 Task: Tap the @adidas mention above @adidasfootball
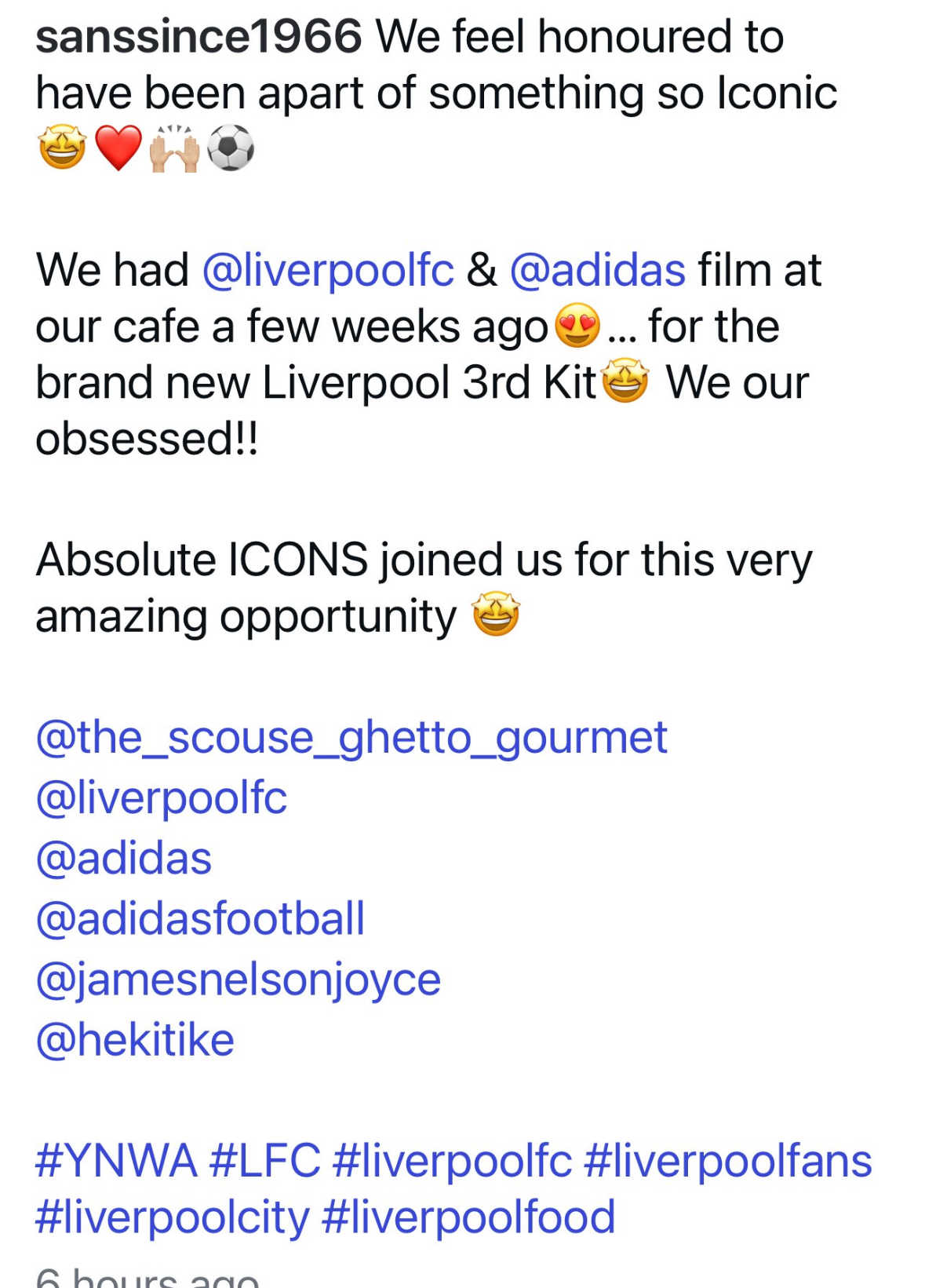pos(124,859)
